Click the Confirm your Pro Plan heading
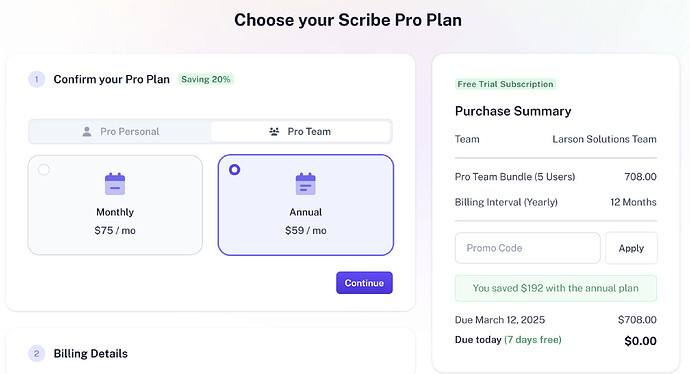 [112, 80]
